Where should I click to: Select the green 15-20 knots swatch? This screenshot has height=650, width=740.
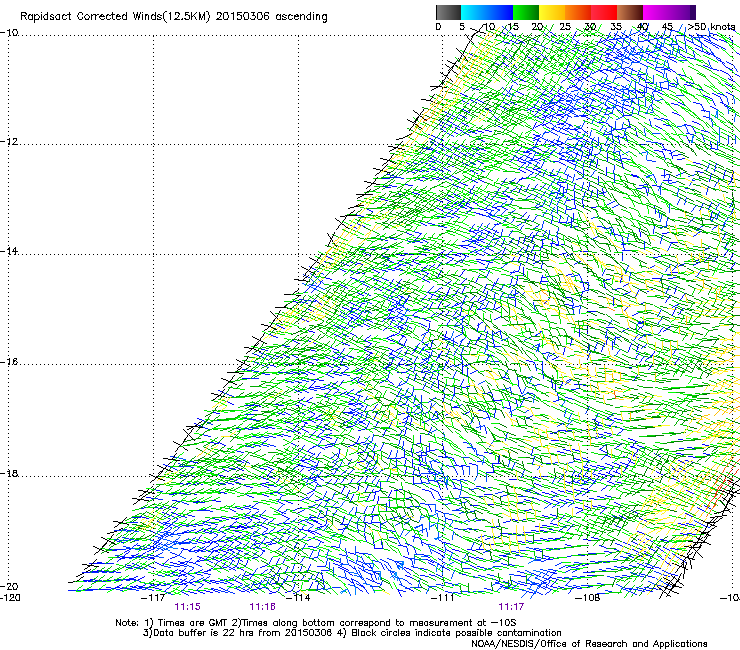click(x=526, y=12)
